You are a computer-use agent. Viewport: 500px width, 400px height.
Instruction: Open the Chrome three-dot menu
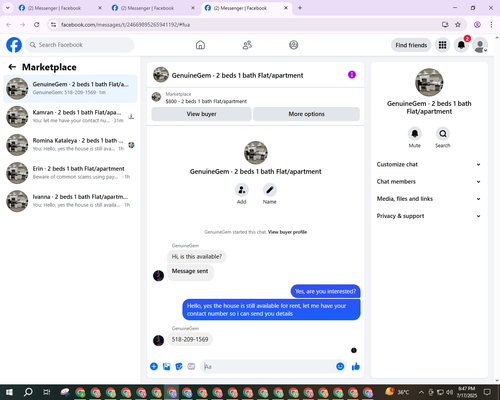tap(491, 24)
